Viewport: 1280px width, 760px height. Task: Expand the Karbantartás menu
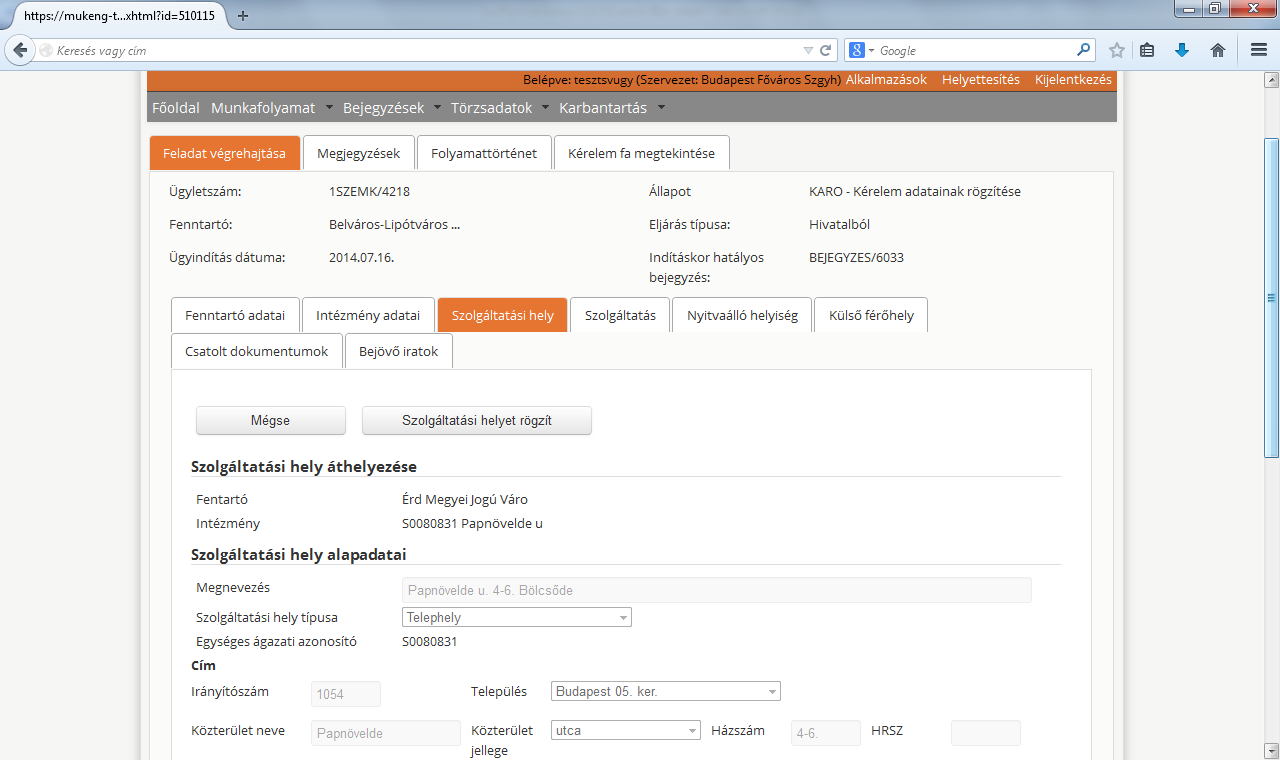click(611, 108)
